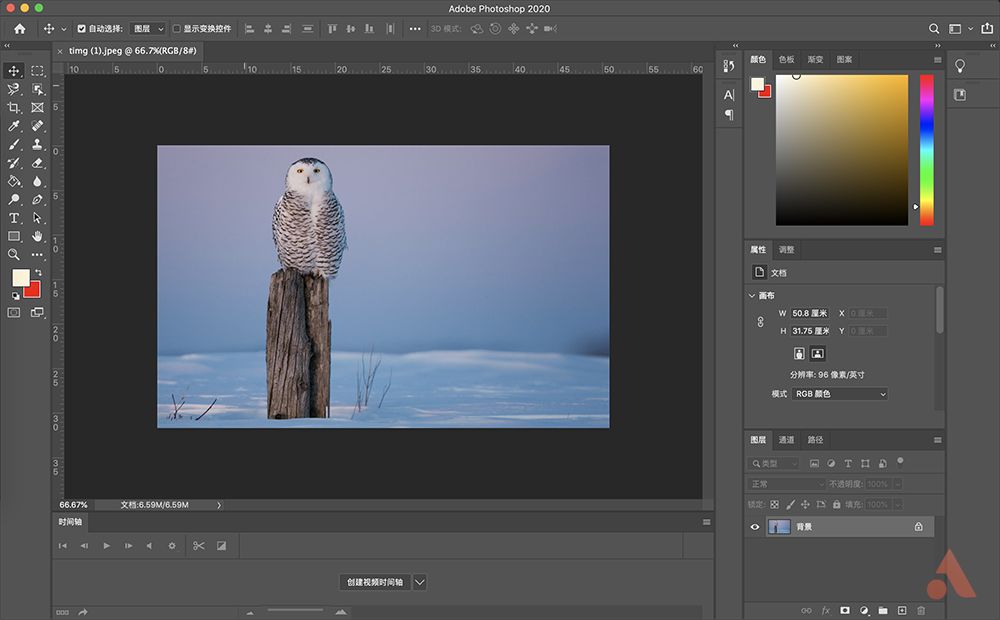Click the add layer mask icon
The height and width of the screenshot is (620, 1000).
coord(845,610)
